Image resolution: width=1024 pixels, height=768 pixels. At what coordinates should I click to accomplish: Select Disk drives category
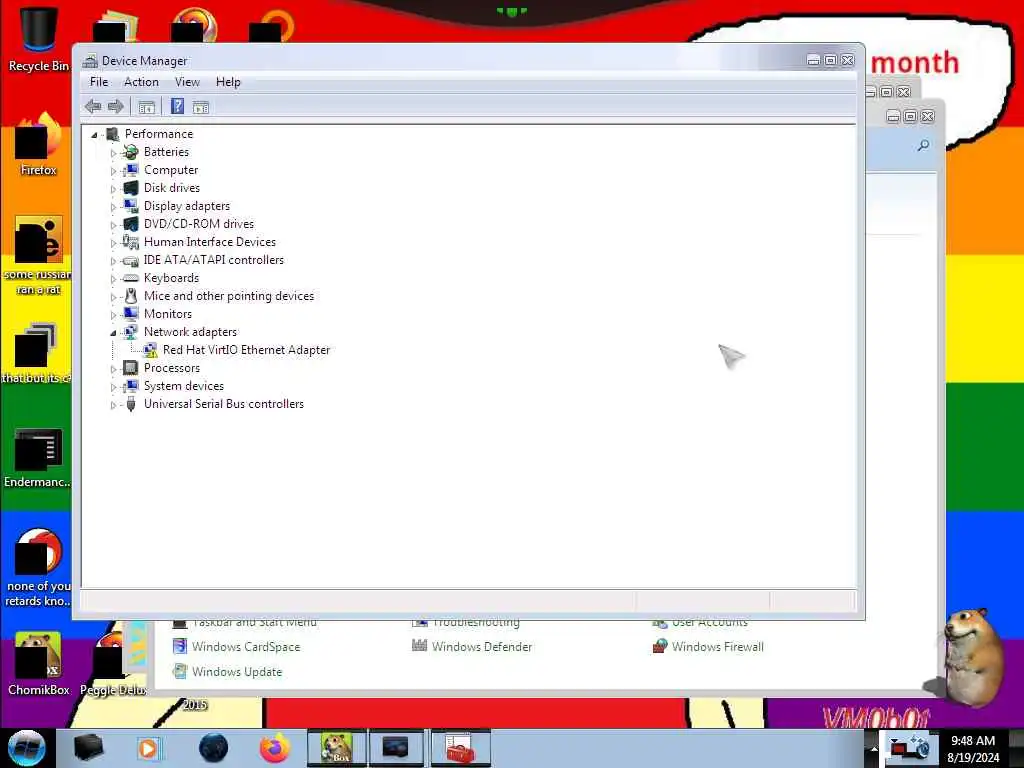tap(172, 187)
